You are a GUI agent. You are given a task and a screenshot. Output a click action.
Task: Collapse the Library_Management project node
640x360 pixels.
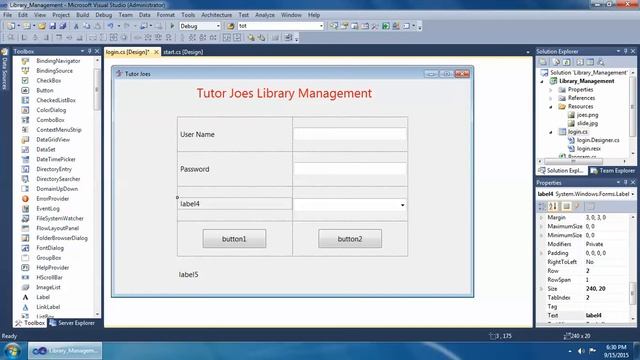[x=542, y=81]
